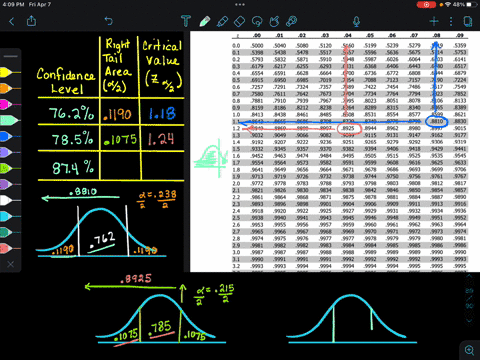The width and height of the screenshot is (480, 360).
Task: Choose the violet pen preset
Action: 9,184
